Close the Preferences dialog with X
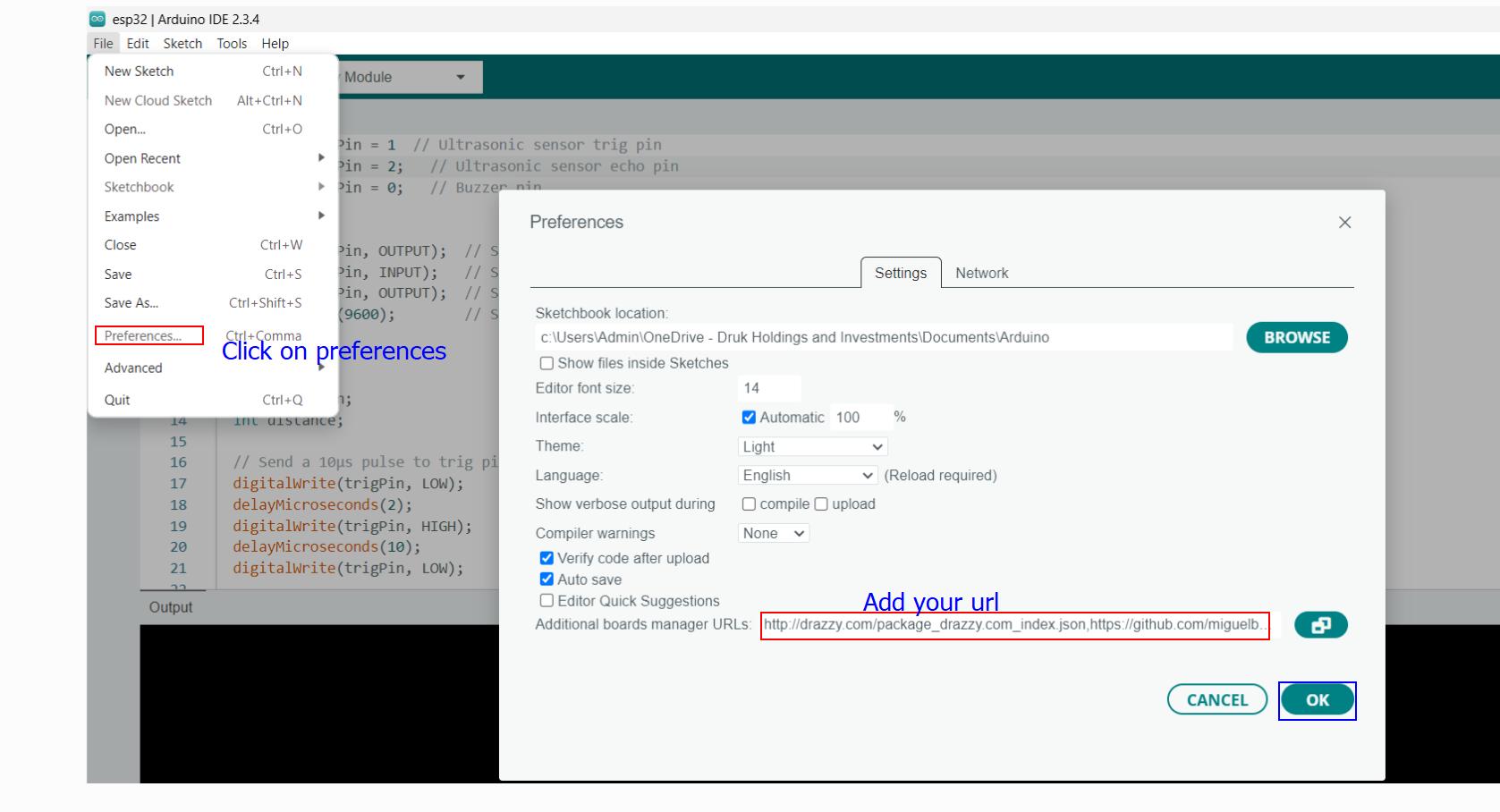Screen dimensions: 1500x812 click(x=1344, y=222)
